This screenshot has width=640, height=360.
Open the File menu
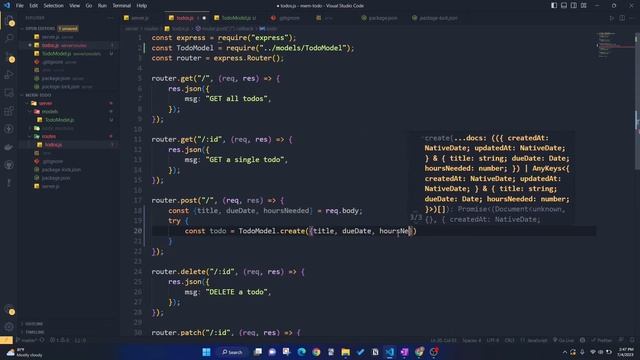(x=19, y=6)
